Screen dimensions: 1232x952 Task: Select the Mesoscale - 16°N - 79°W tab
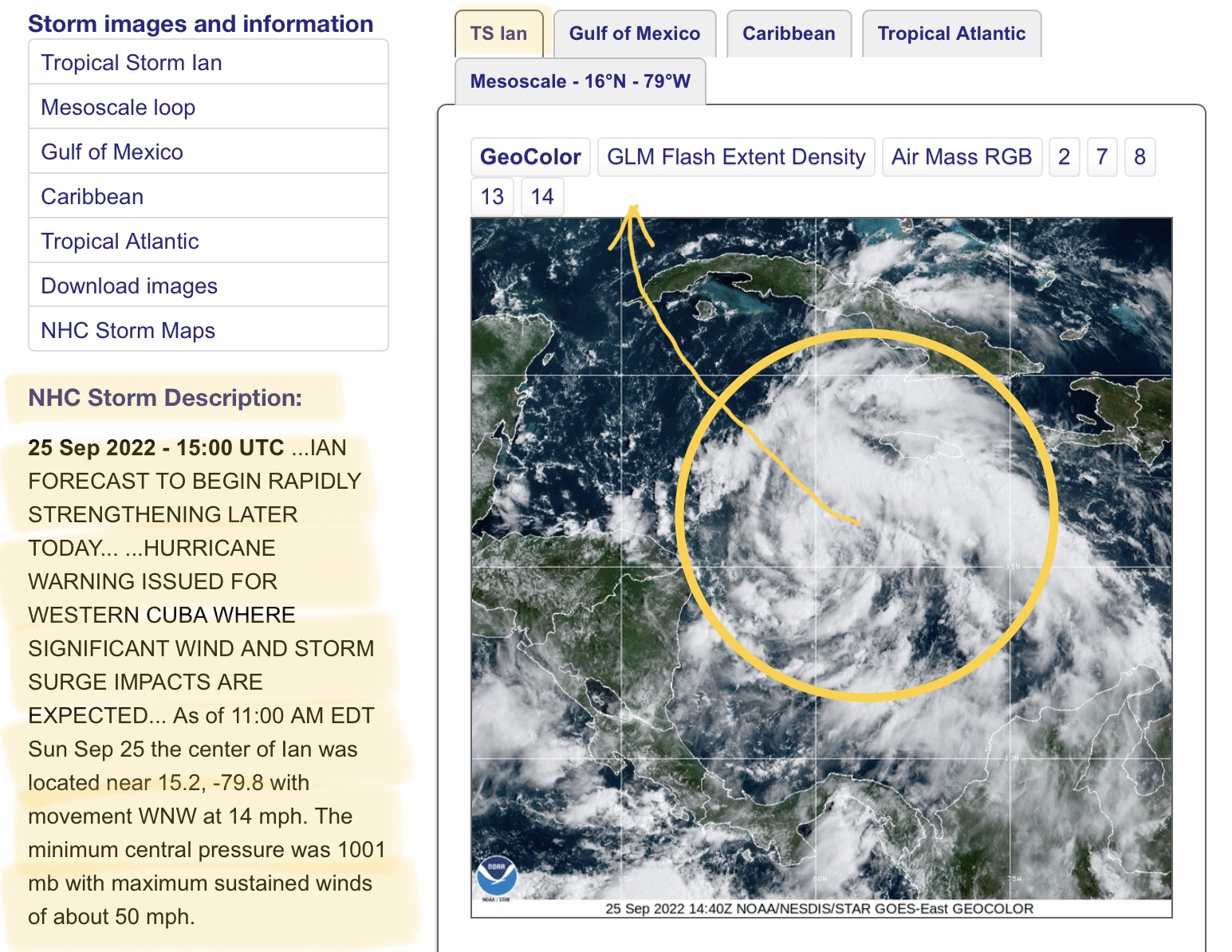(x=581, y=81)
